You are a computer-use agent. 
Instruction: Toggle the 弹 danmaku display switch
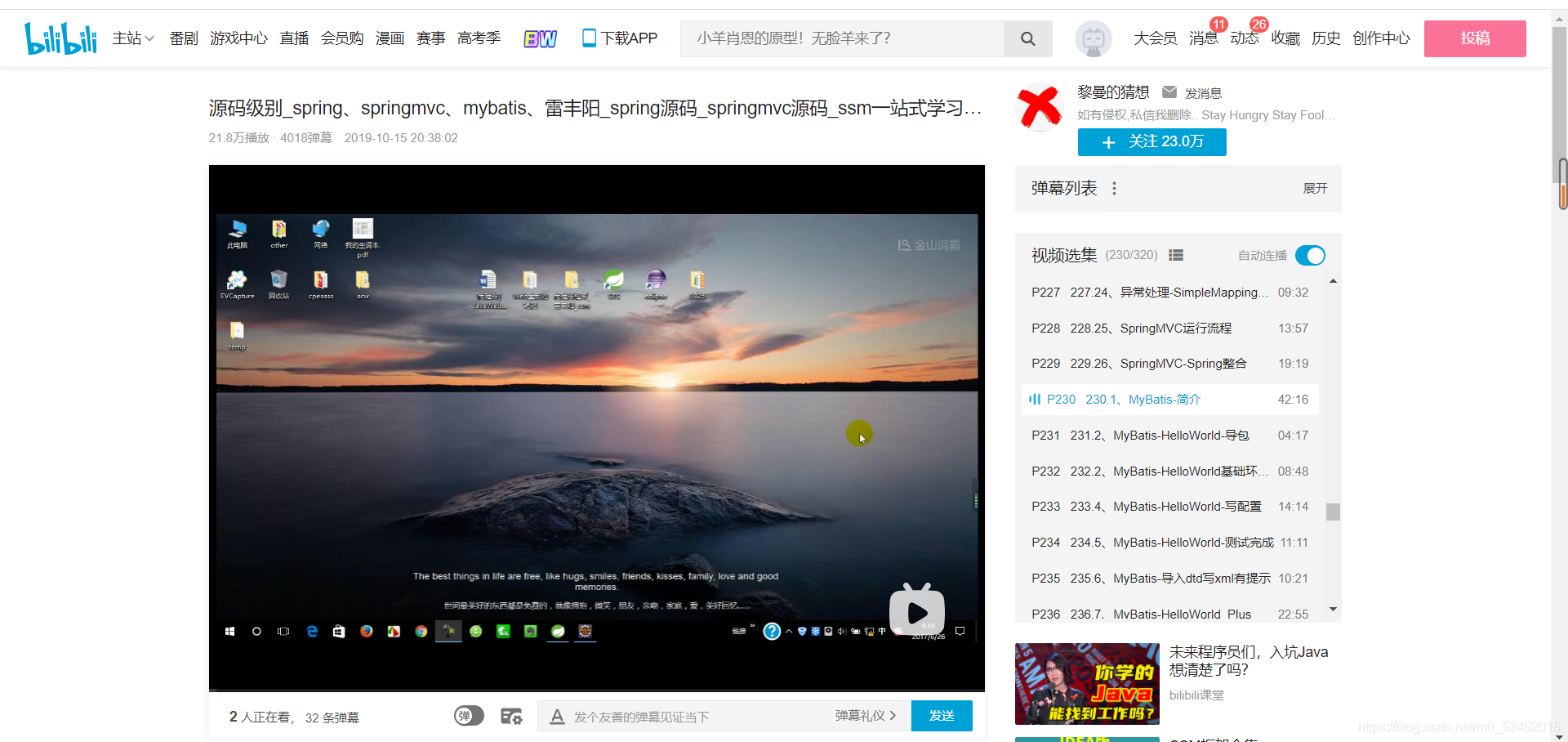(469, 716)
